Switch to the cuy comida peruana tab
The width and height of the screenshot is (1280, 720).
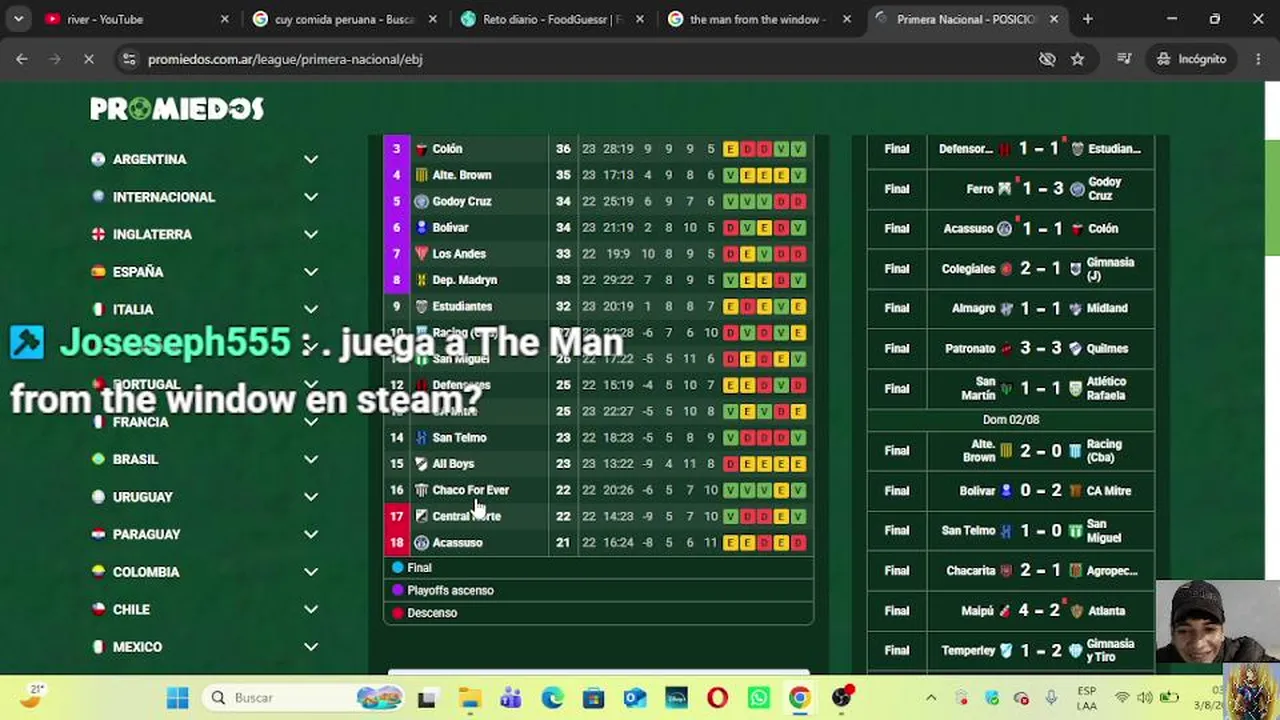tap(345, 19)
